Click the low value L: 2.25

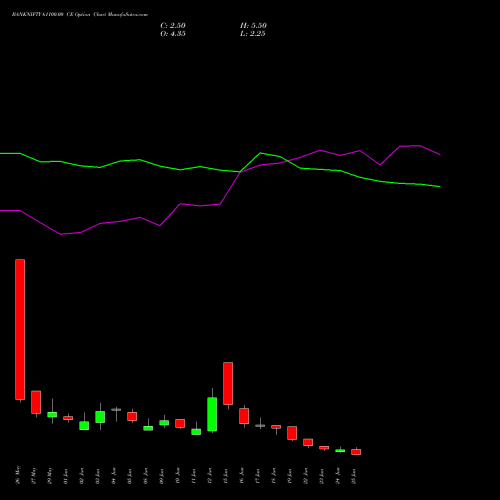click(253, 34)
